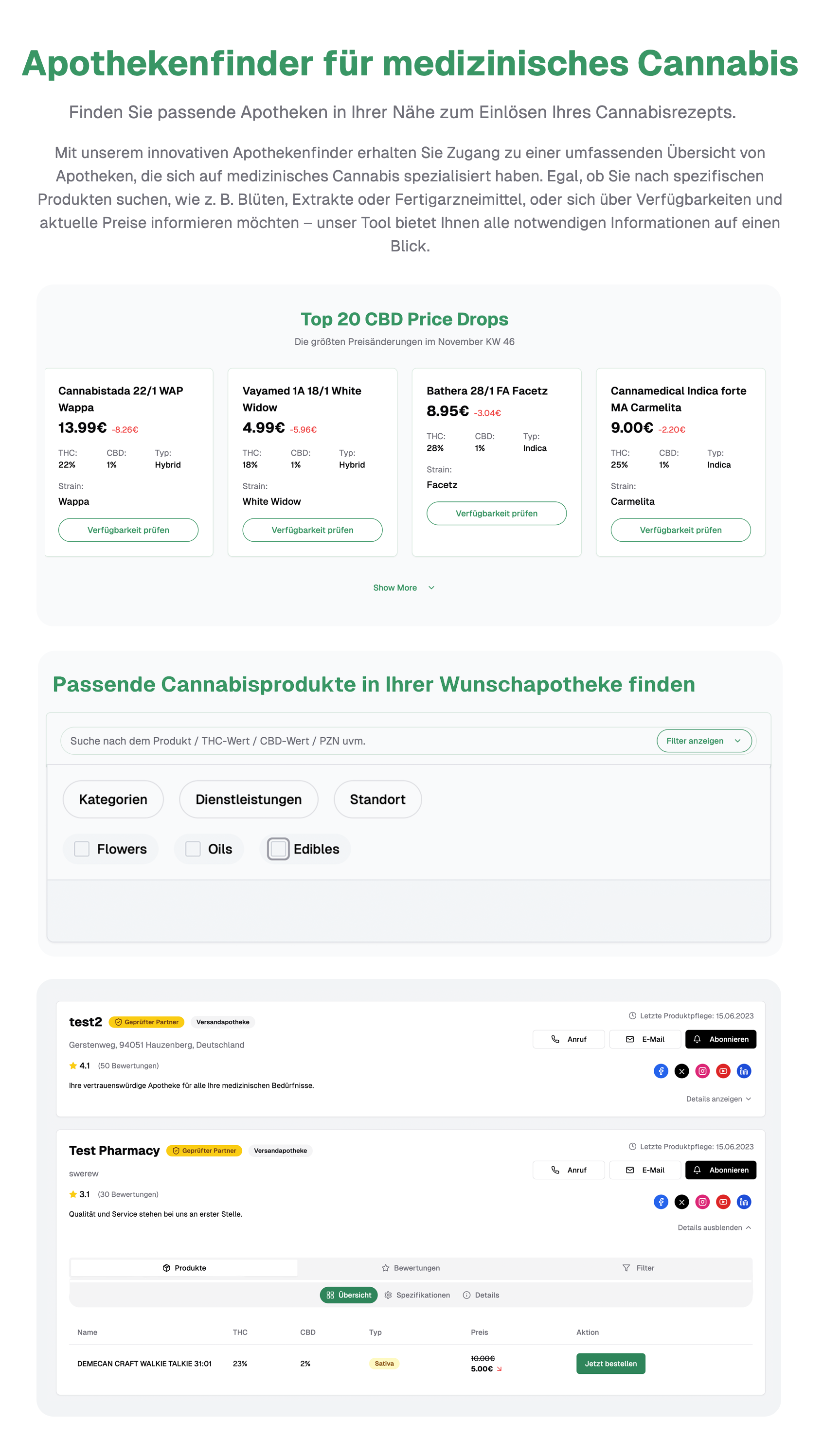Open test2 pharmacy's YouTube icon
Image resolution: width=823 pixels, height=1456 pixels.
[x=723, y=1071]
